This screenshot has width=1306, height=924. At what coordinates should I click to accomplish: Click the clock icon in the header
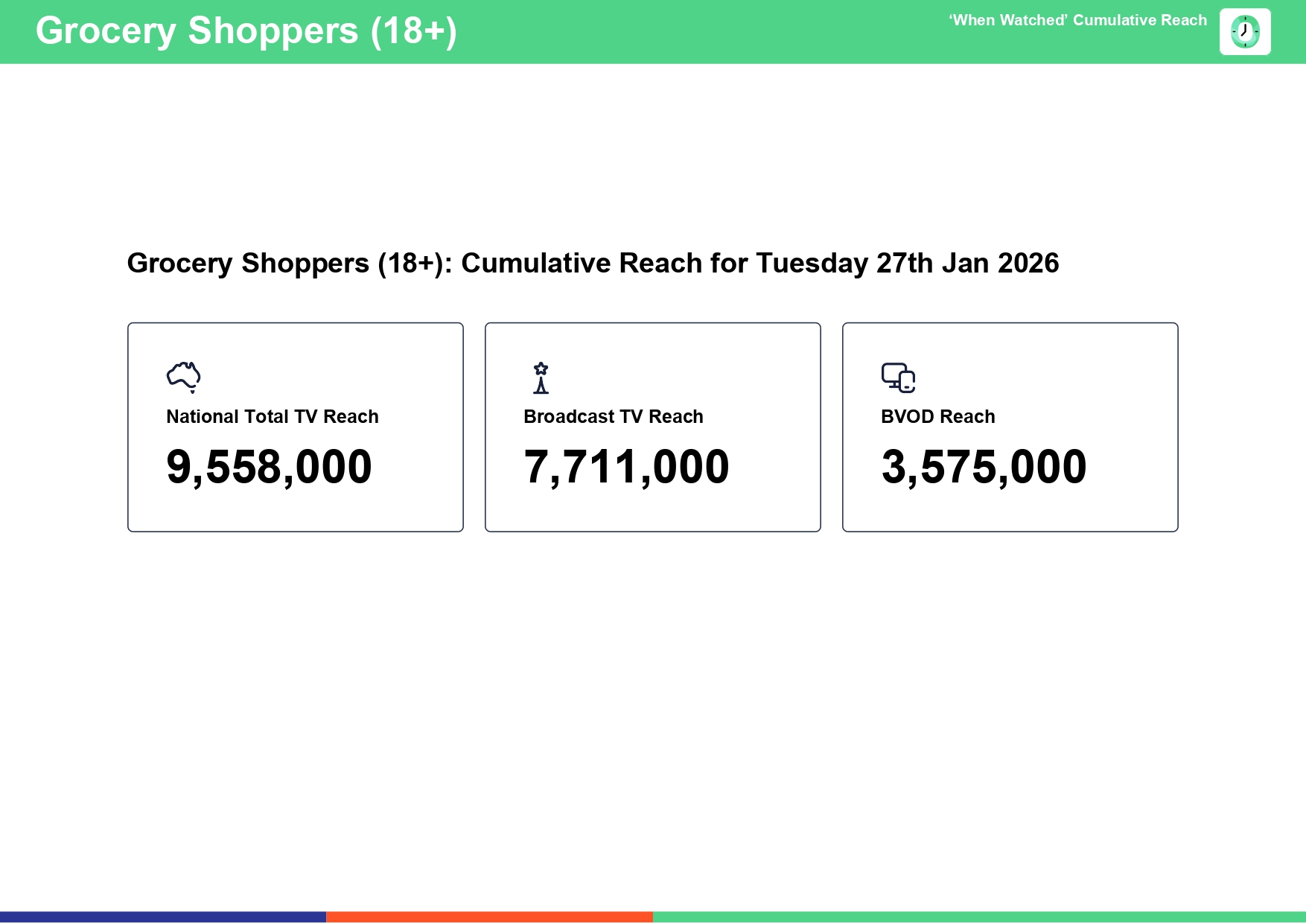(x=1244, y=32)
